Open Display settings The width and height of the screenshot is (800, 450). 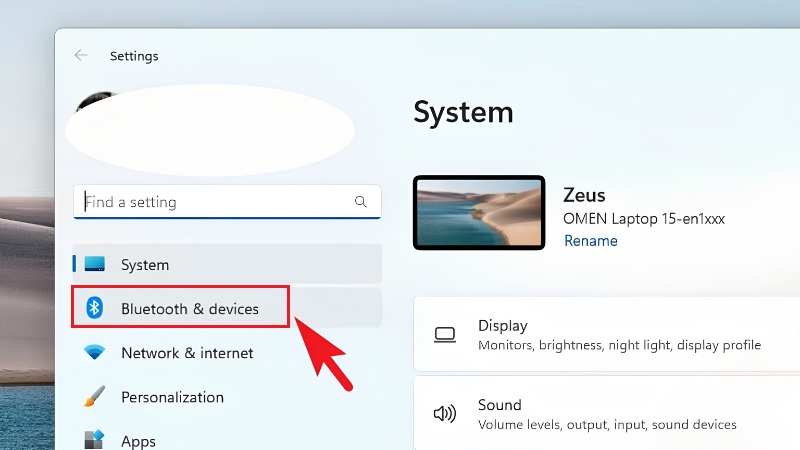tap(607, 334)
